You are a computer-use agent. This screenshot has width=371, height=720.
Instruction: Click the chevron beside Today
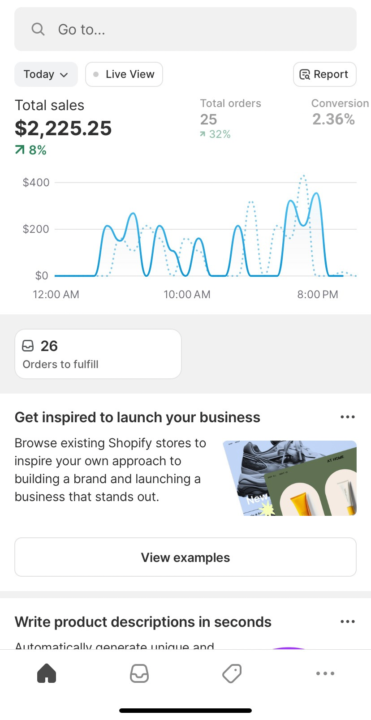point(64,75)
